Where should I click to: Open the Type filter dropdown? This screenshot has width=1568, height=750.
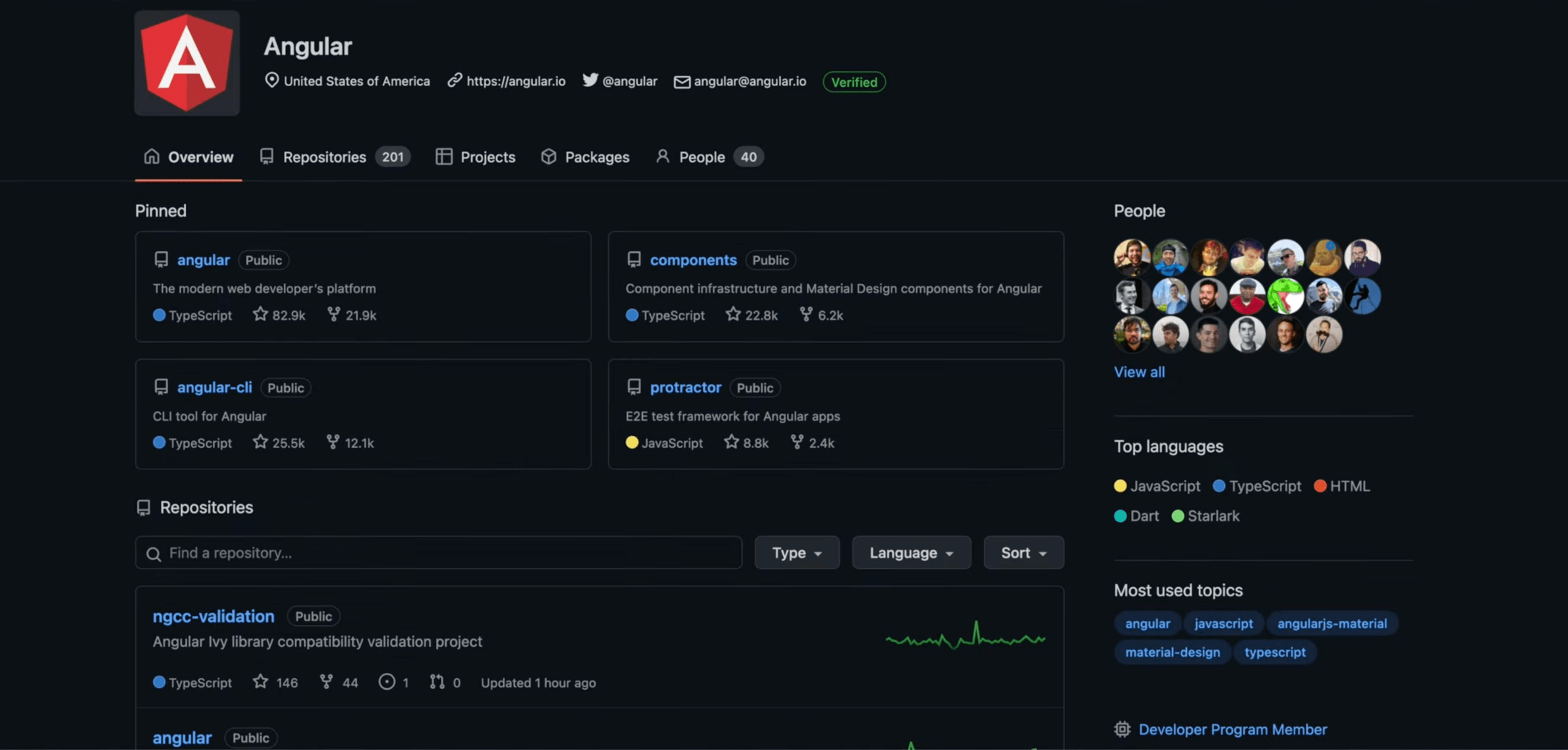click(x=796, y=553)
